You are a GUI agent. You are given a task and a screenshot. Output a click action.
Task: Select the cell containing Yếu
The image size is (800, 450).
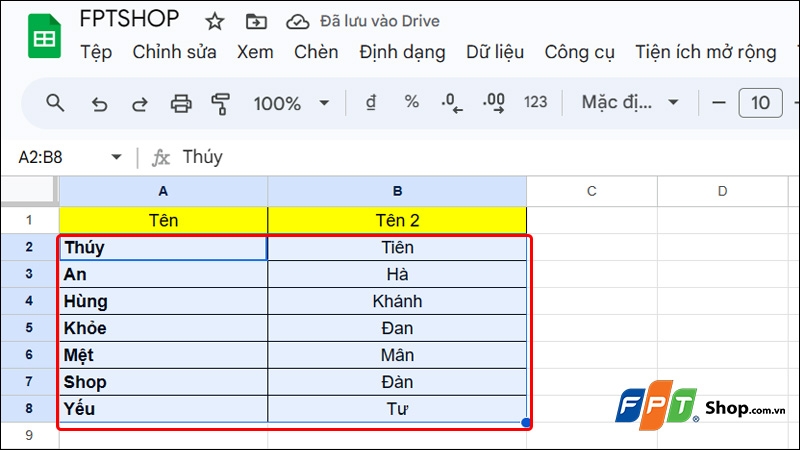163,409
